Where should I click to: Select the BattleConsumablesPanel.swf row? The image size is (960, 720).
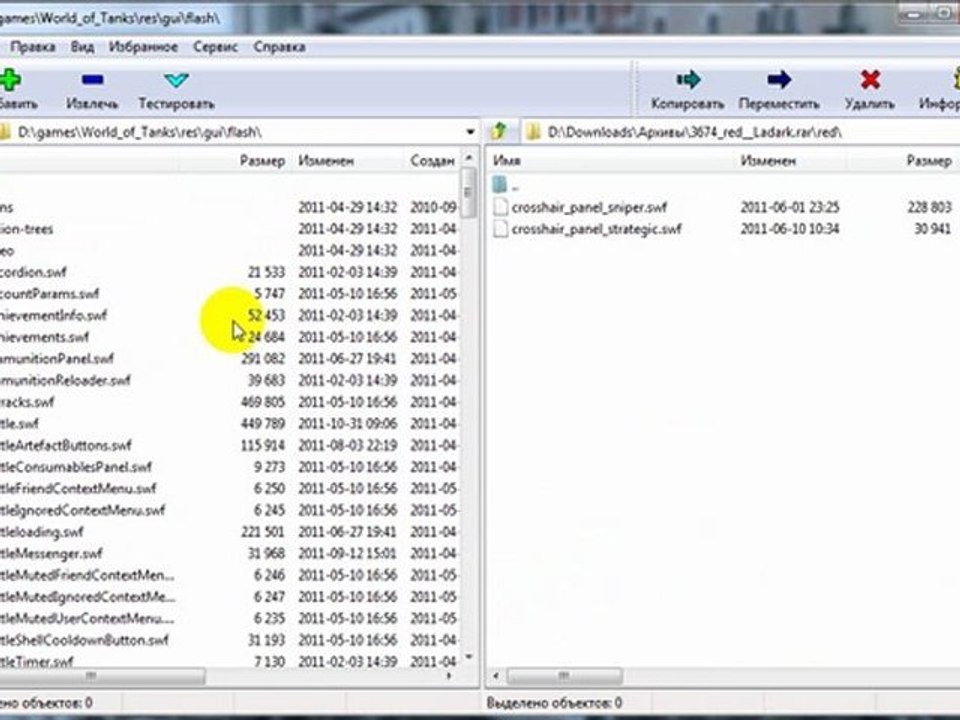tap(230, 467)
